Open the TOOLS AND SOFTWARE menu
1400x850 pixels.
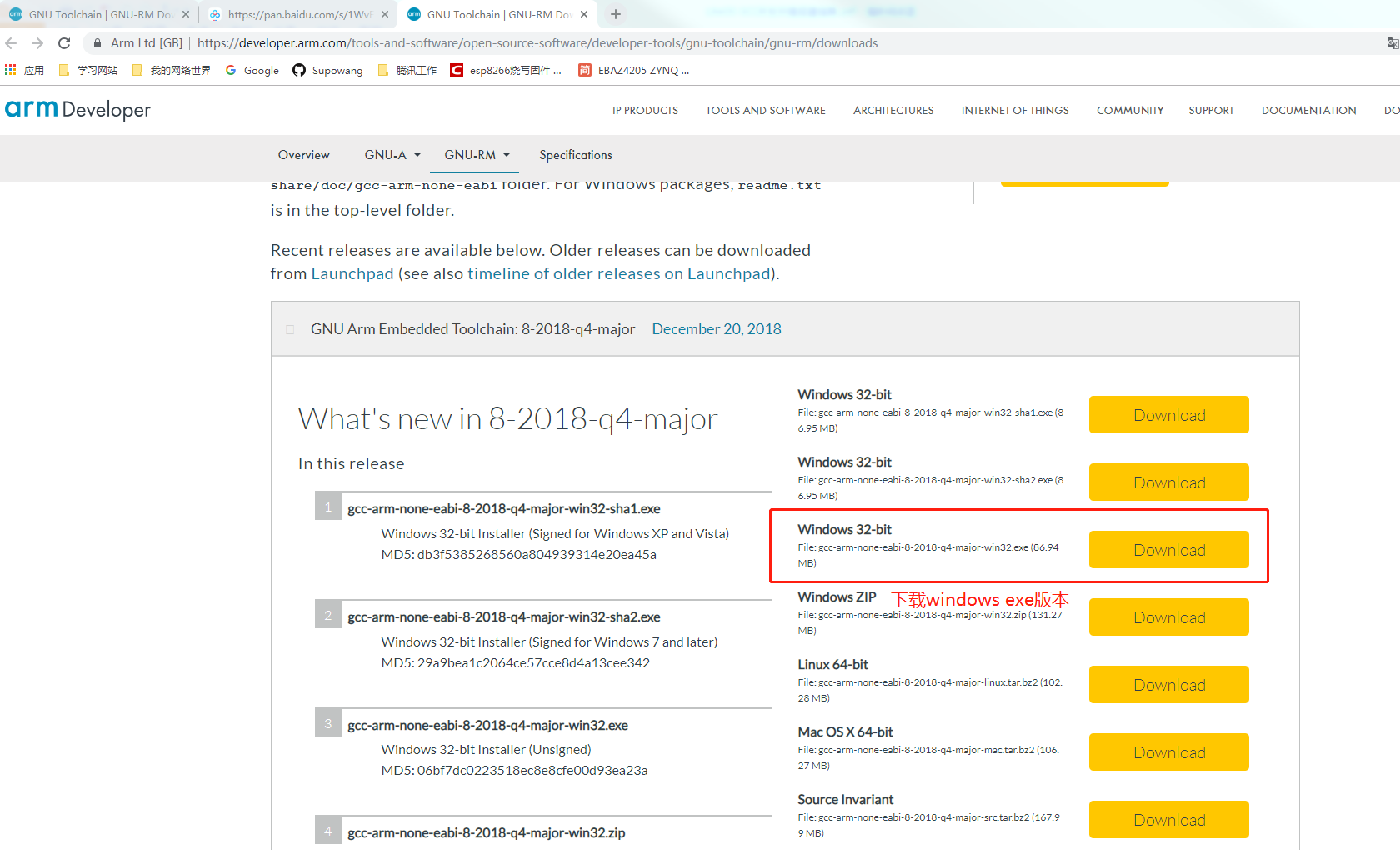(x=765, y=110)
